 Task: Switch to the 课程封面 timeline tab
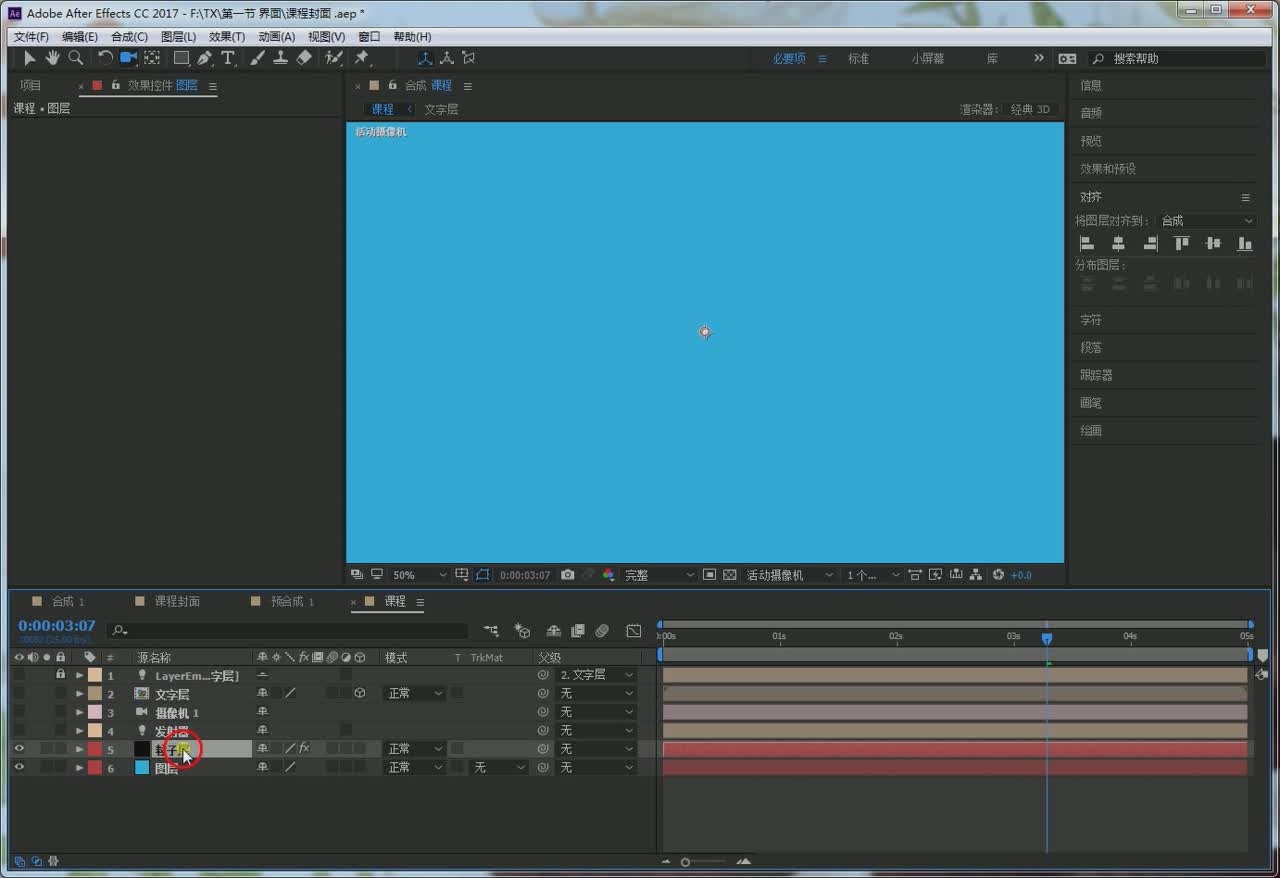(x=177, y=601)
